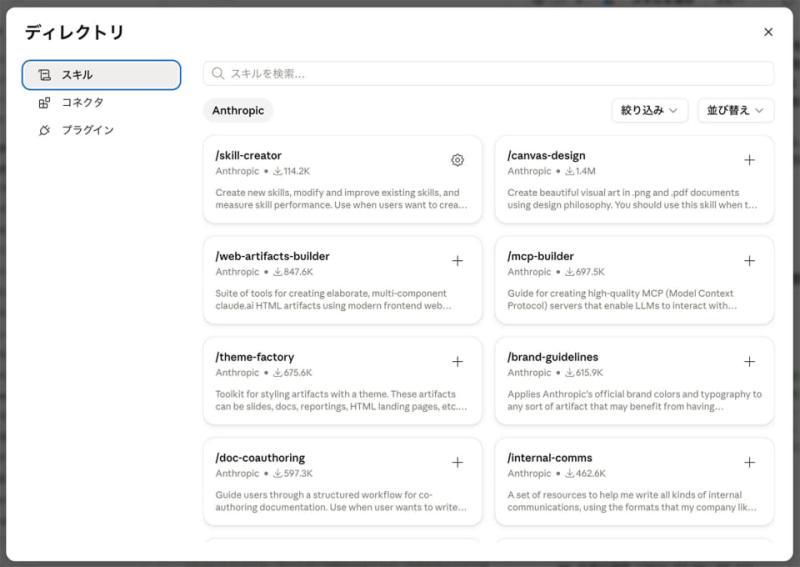The image size is (800, 567).
Task: Toggle the Anthropic filter chip
Action: point(238,110)
